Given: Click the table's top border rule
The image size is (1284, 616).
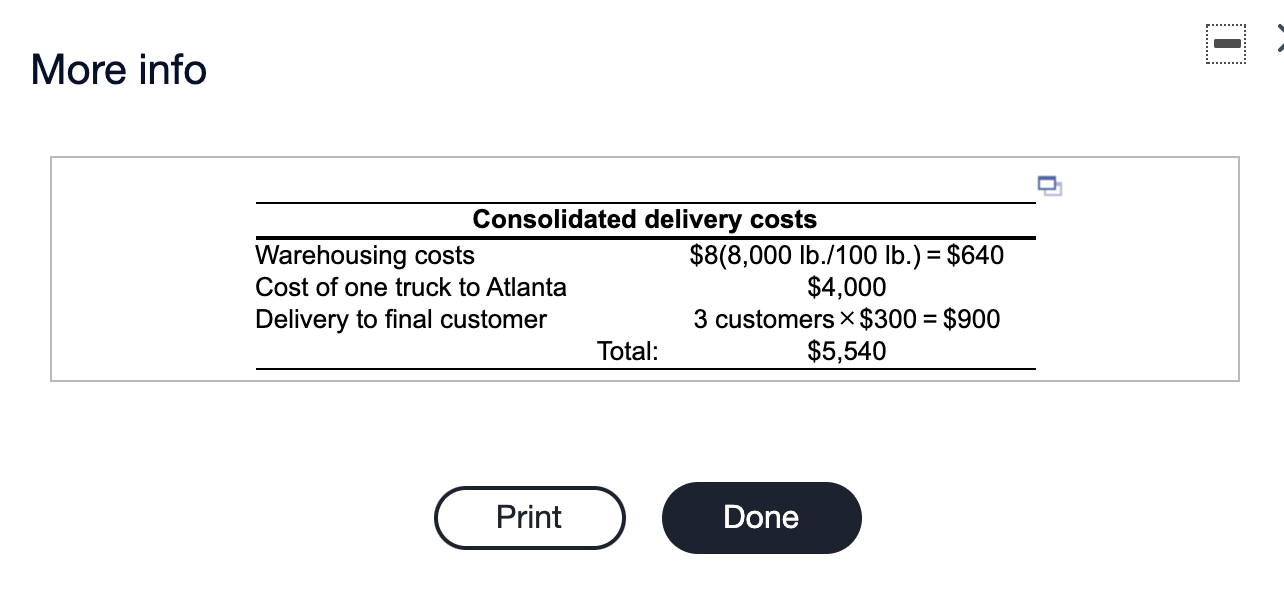Looking at the screenshot, I should 645,202.
